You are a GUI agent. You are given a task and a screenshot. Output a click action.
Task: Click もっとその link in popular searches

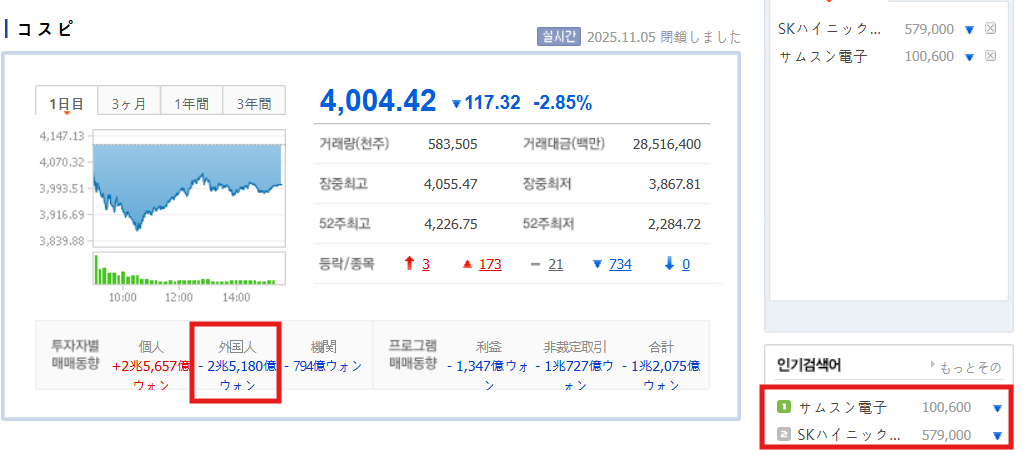(x=971, y=366)
